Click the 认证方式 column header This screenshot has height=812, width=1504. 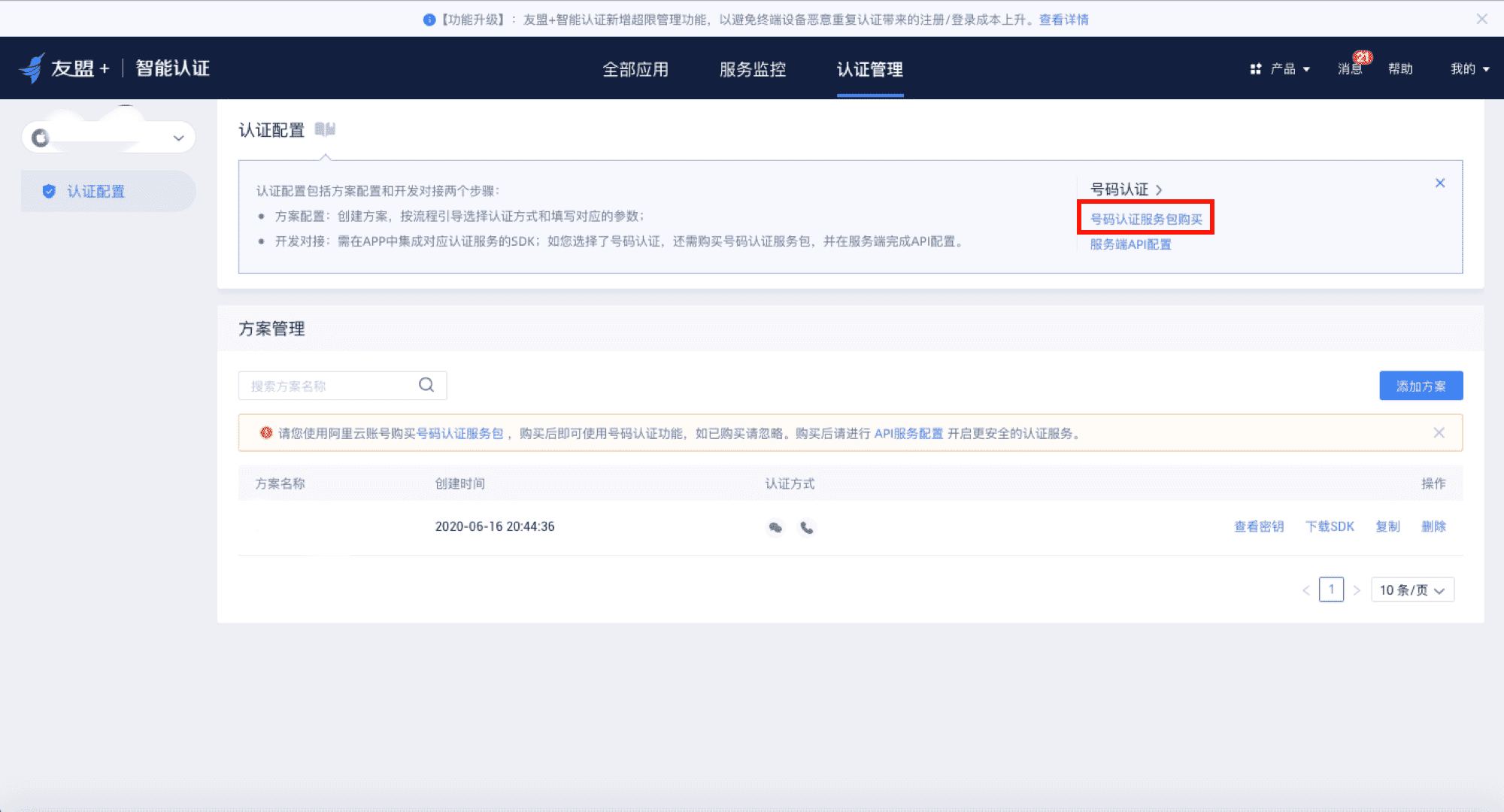click(x=790, y=483)
